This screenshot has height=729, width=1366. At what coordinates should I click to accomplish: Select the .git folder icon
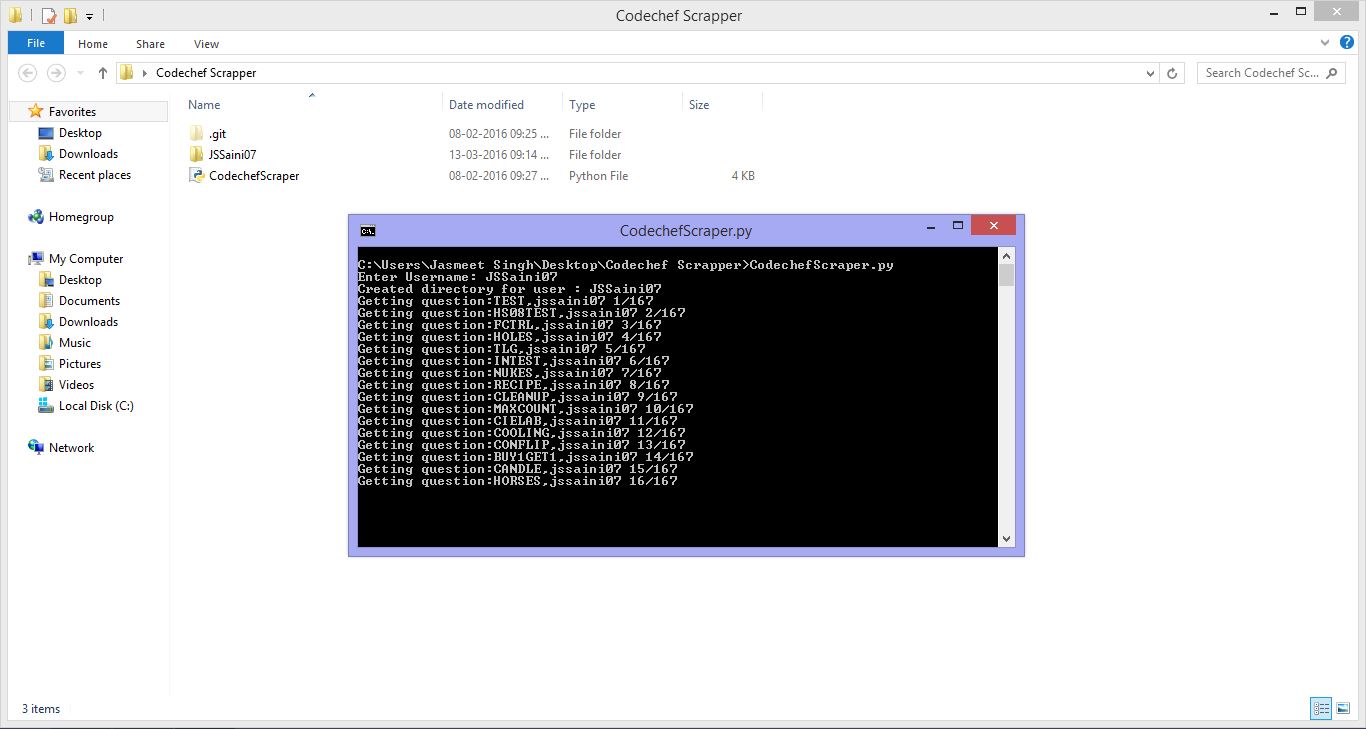[x=196, y=134]
